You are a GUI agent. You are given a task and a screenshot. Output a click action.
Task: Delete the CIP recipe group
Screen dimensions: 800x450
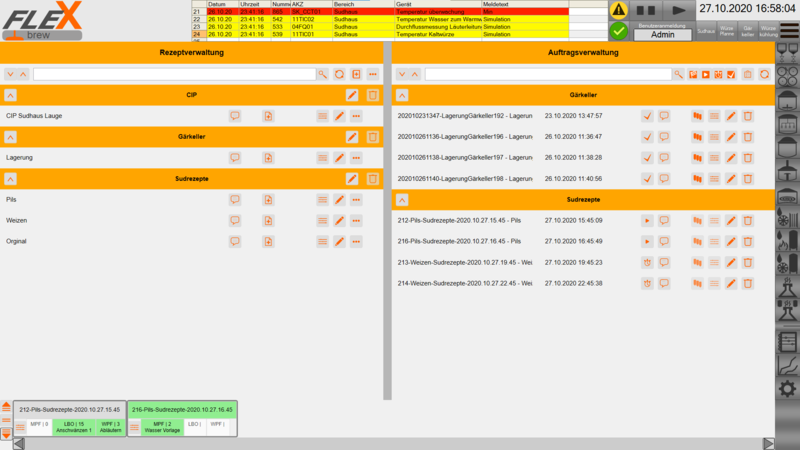[372, 95]
